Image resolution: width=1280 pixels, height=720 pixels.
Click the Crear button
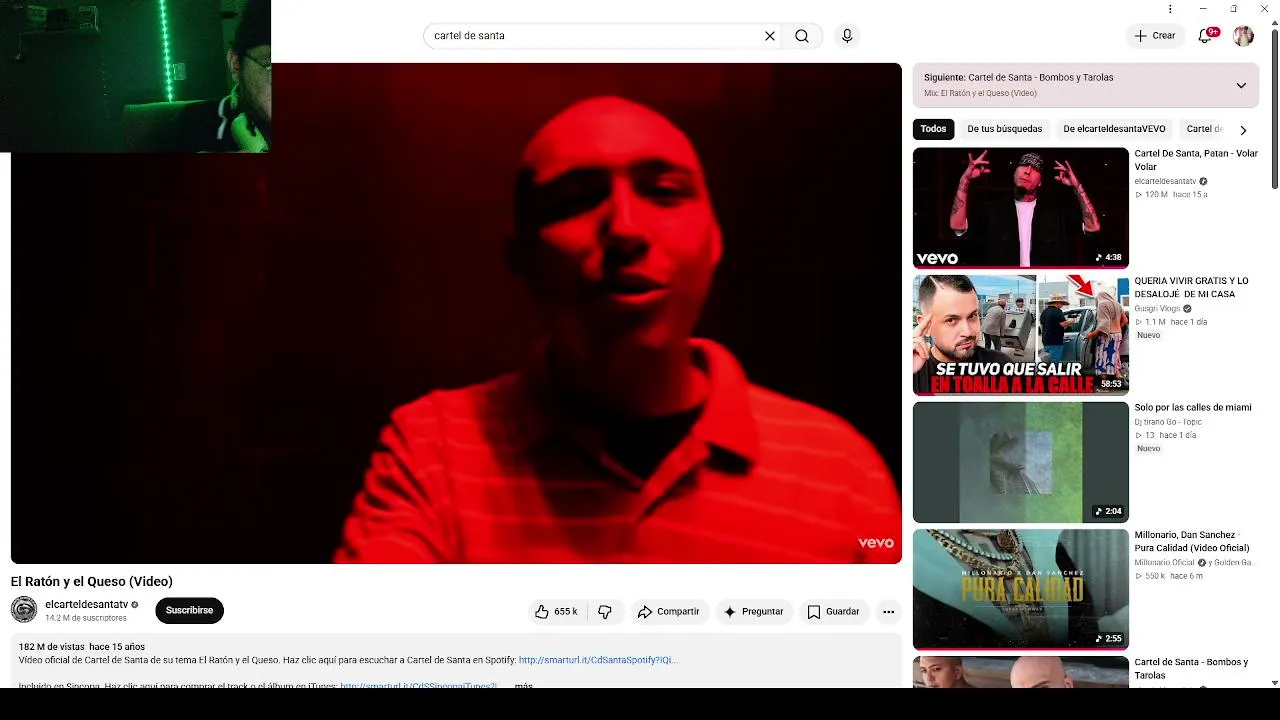click(1154, 36)
